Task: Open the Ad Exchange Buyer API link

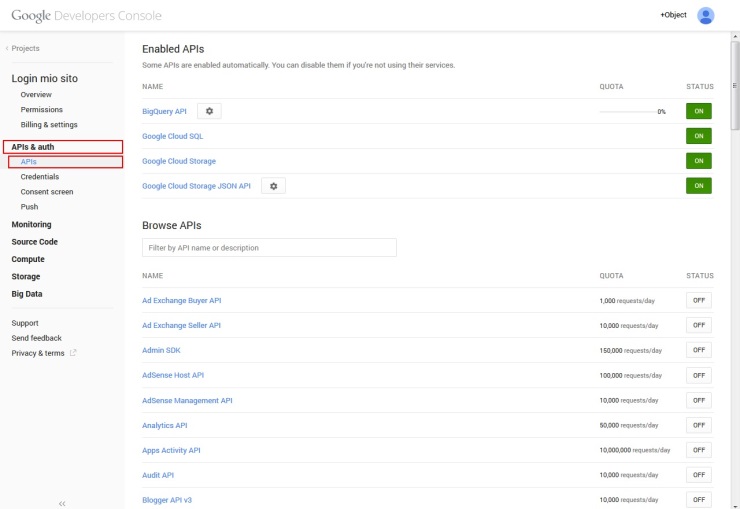Action: (x=182, y=300)
